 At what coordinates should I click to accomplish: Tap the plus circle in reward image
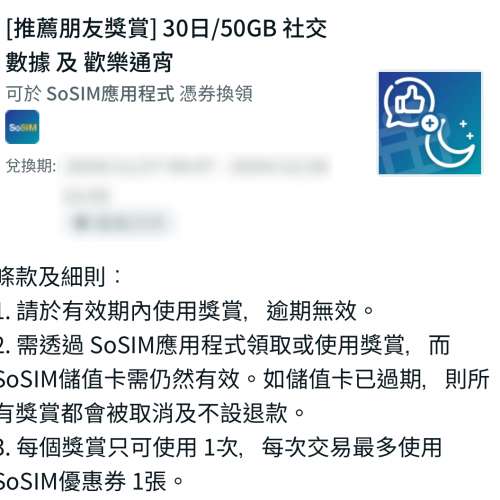point(430,123)
